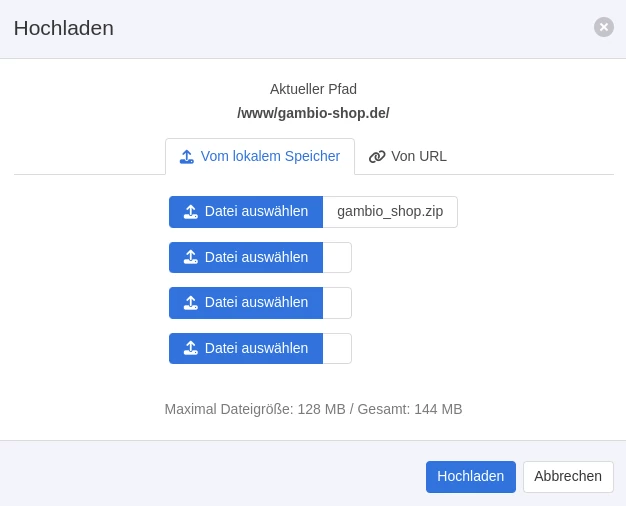
Task: Click the chain link icon beside Von URL
Action: tap(377, 157)
